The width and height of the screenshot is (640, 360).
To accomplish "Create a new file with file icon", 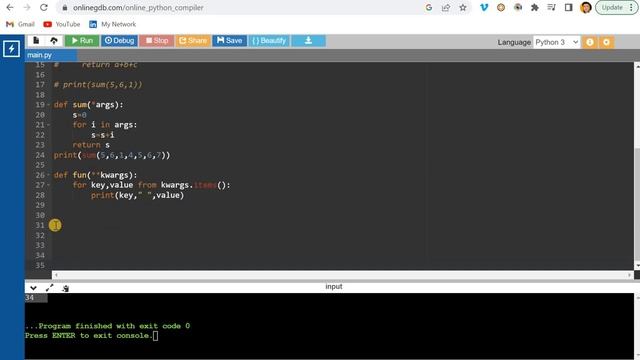I will point(36,40).
